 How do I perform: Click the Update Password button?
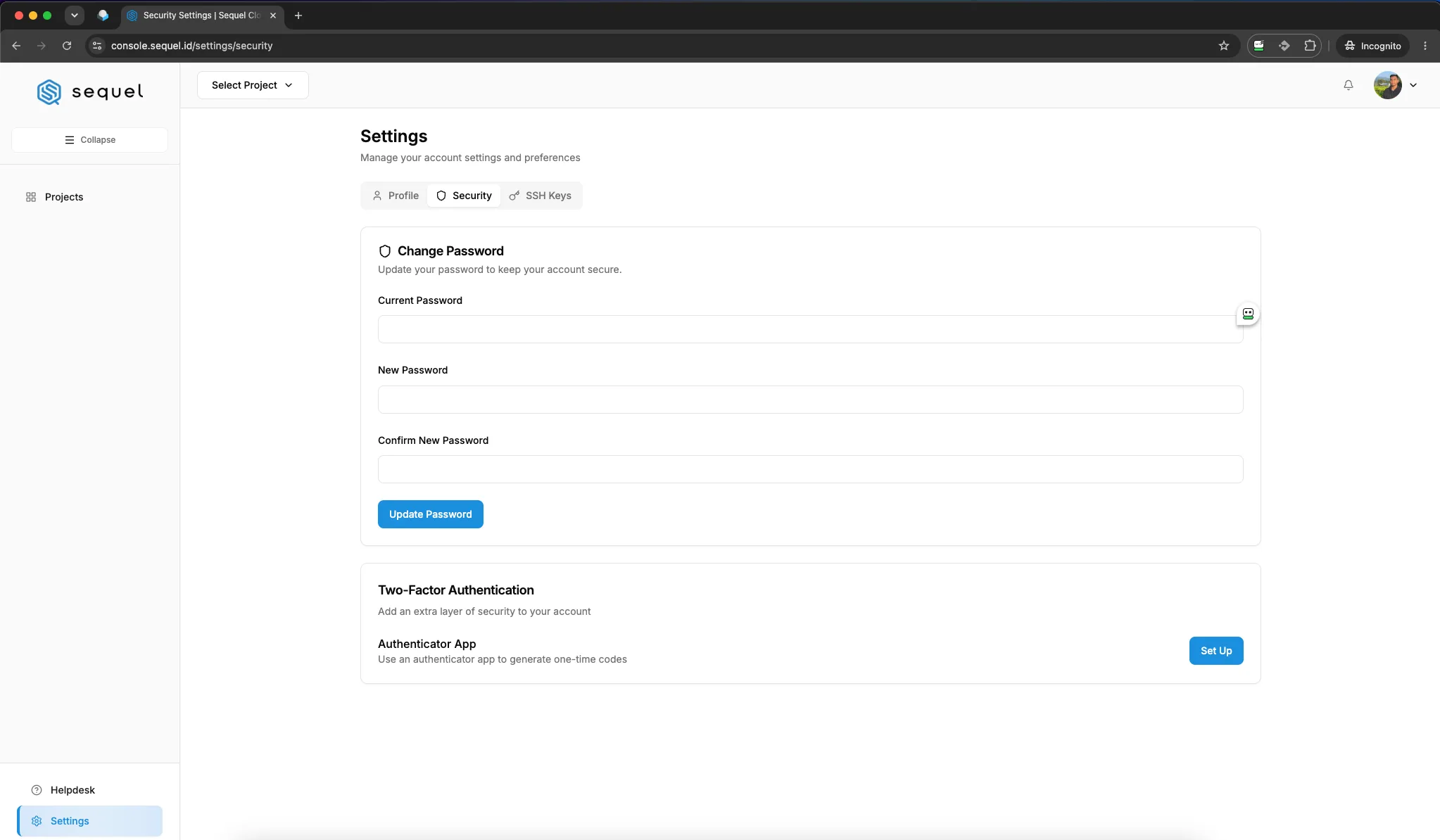(x=431, y=514)
